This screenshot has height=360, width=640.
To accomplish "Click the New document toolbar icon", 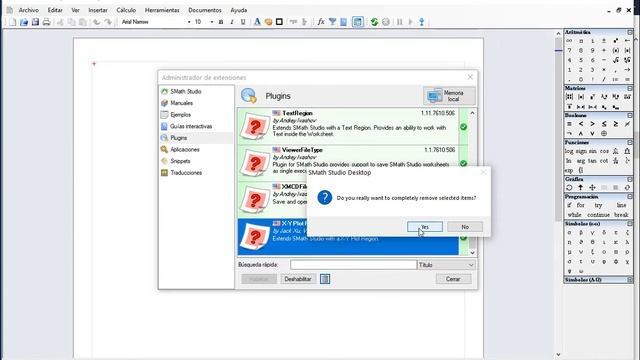I will (x=12, y=22).
